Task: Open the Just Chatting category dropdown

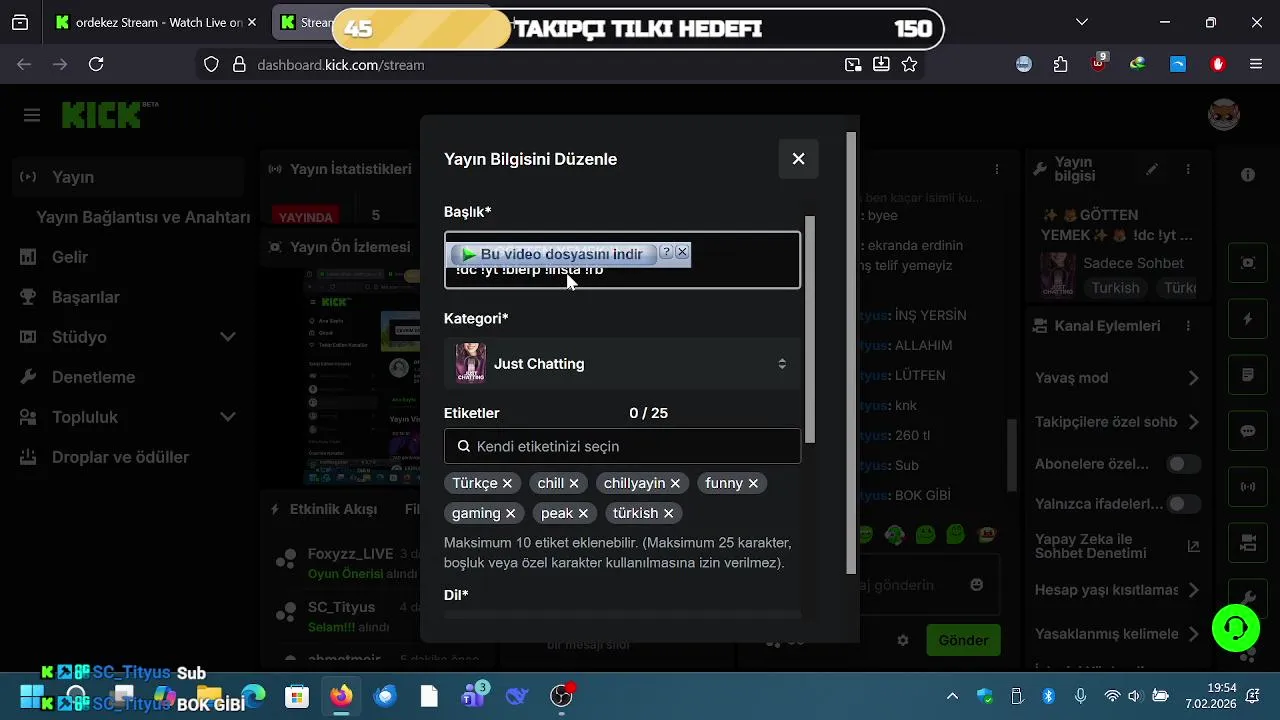Action: (x=622, y=364)
